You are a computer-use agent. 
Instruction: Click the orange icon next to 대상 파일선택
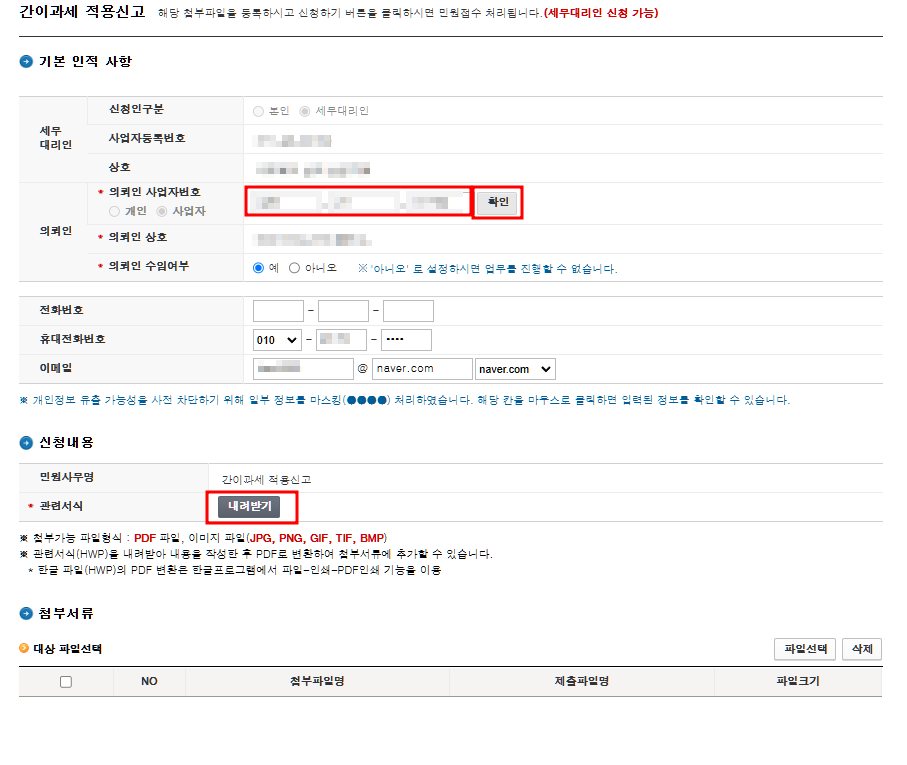24,649
